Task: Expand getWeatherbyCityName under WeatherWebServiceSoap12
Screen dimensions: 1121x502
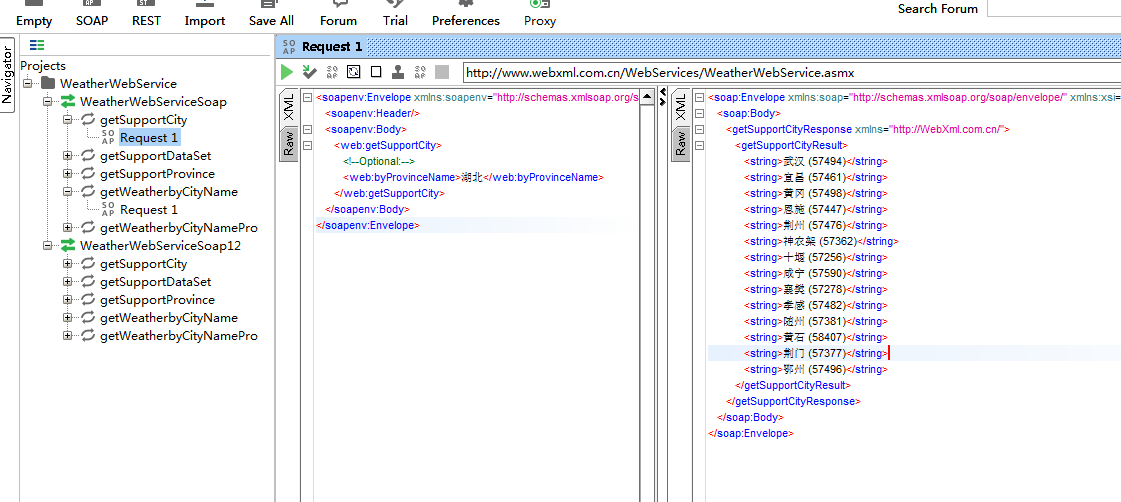Action: pos(68,318)
